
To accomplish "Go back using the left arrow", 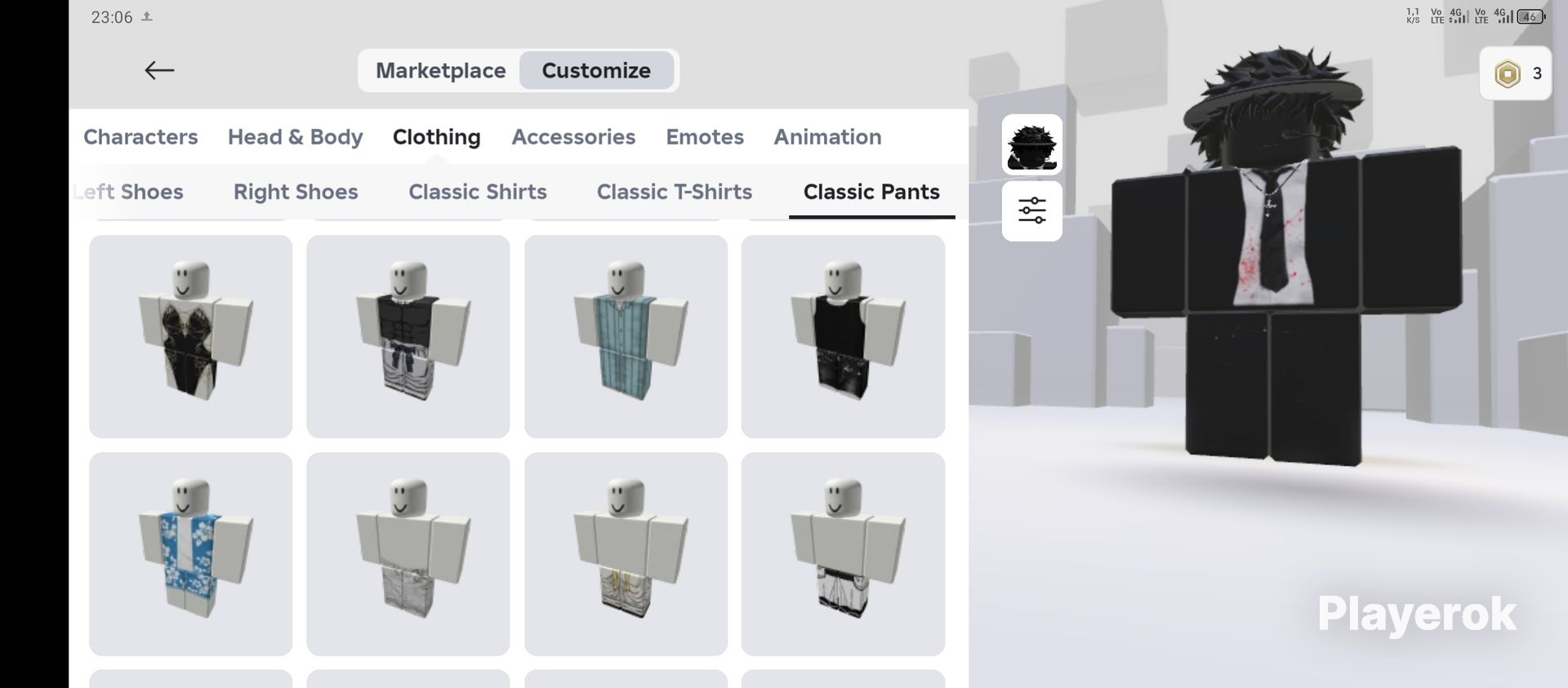I will 159,70.
